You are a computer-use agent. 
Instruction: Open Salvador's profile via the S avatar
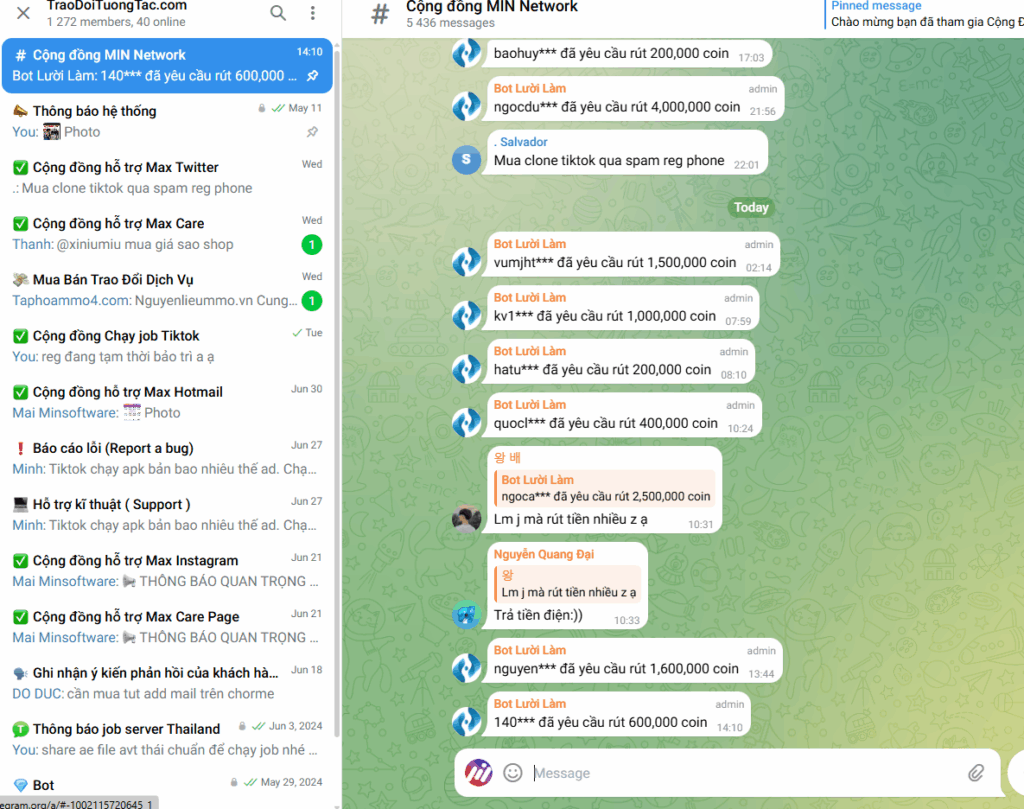tap(466, 159)
